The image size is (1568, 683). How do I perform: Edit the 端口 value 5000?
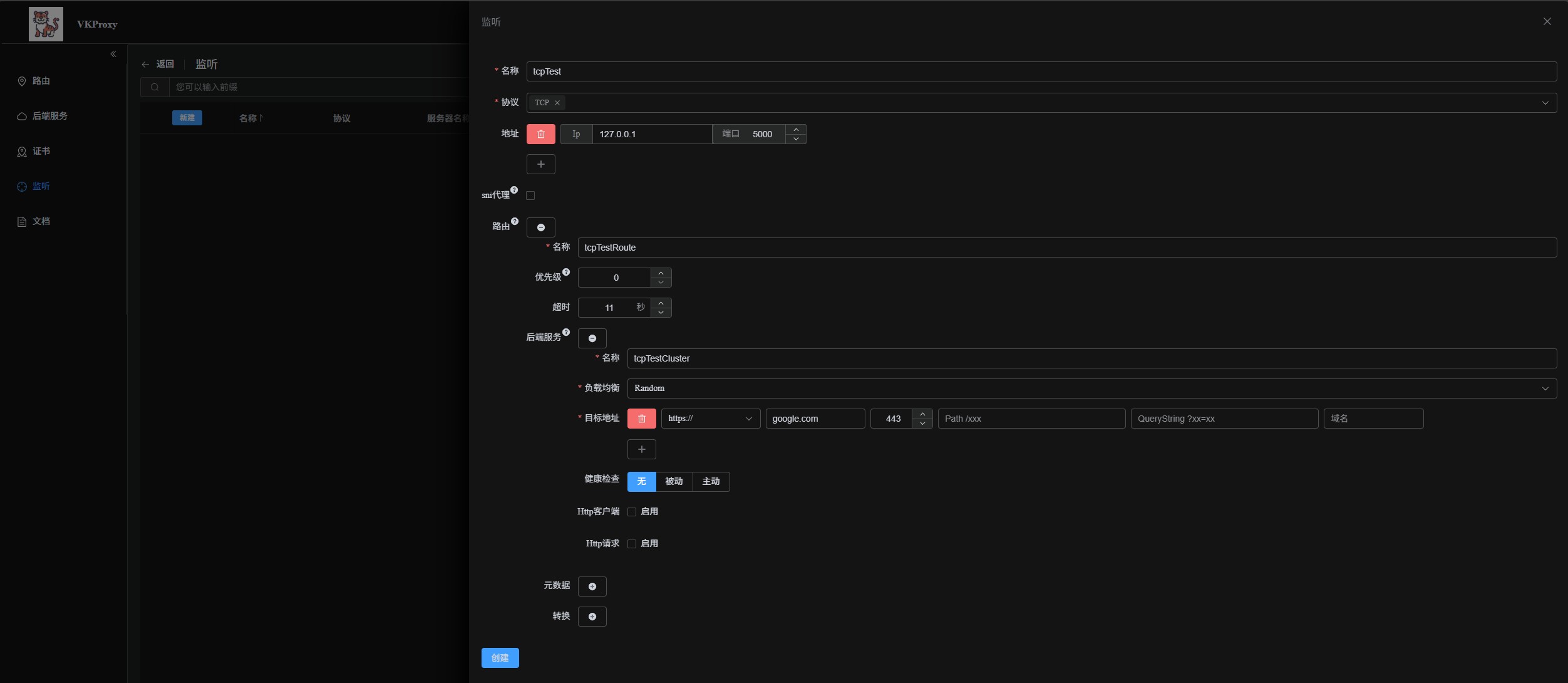[x=762, y=134]
